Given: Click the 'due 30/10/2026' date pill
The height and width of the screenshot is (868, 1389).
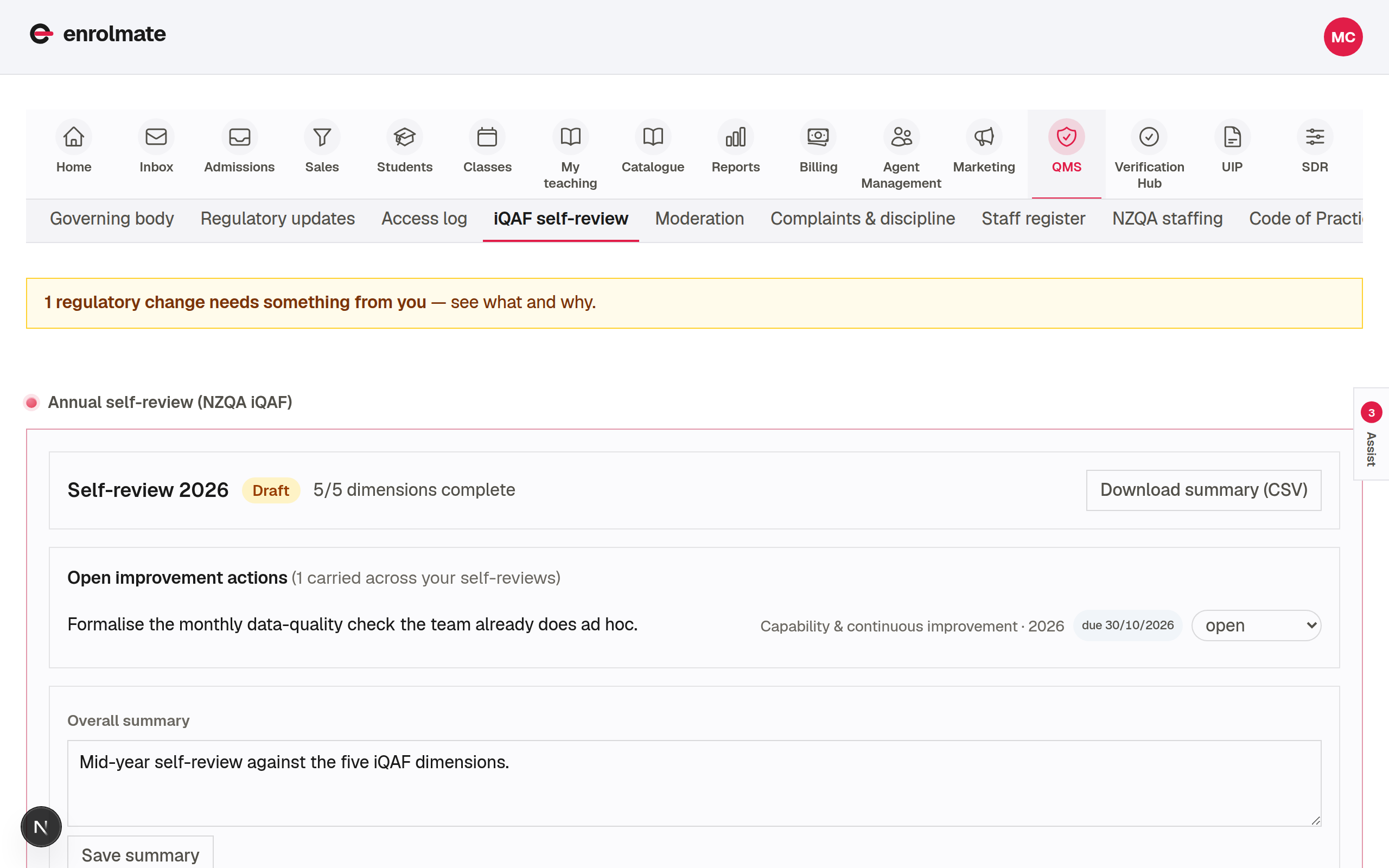Looking at the screenshot, I should tap(1128, 625).
